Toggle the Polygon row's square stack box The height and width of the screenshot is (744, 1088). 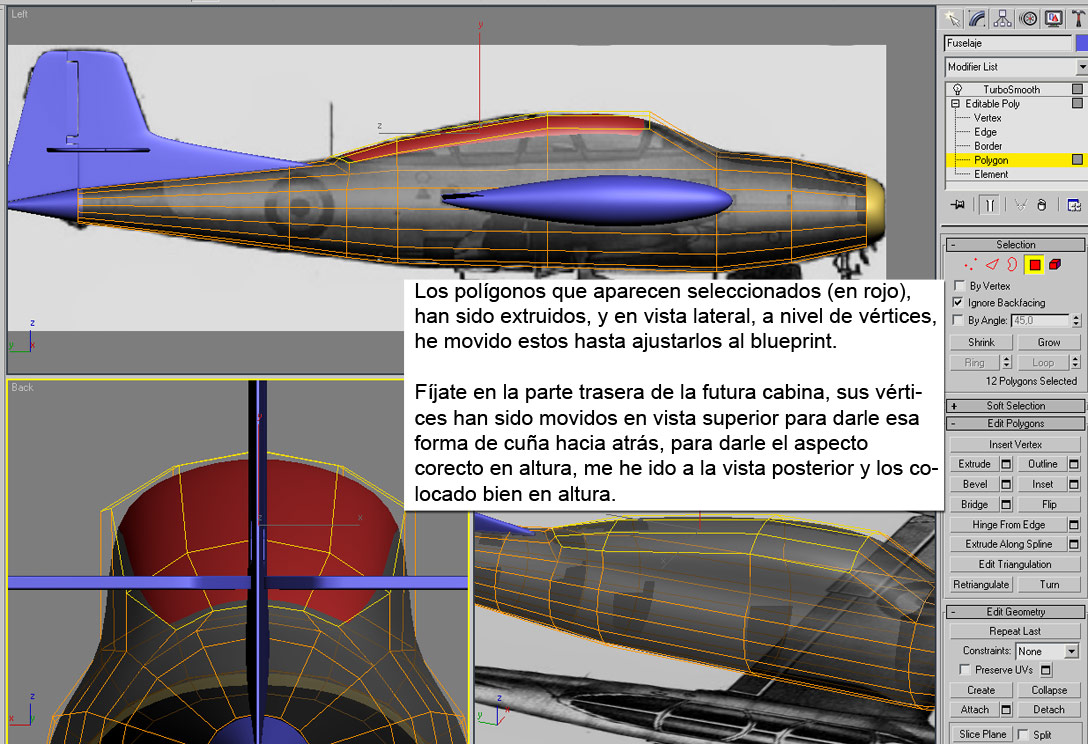(x=1077, y=160)
